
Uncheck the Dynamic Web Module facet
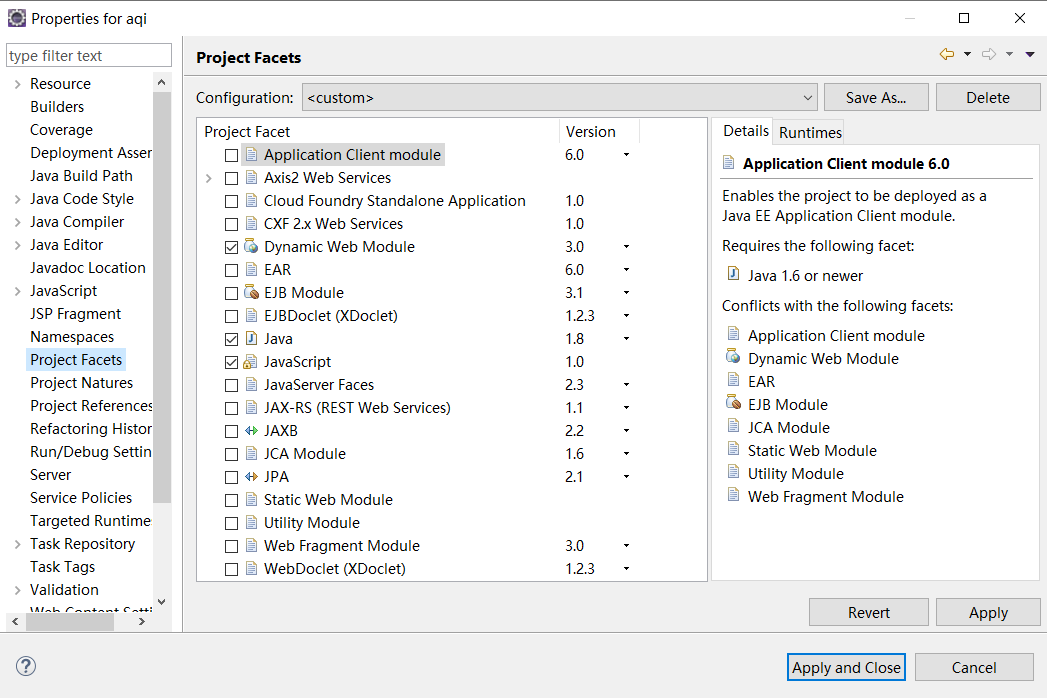232,247
